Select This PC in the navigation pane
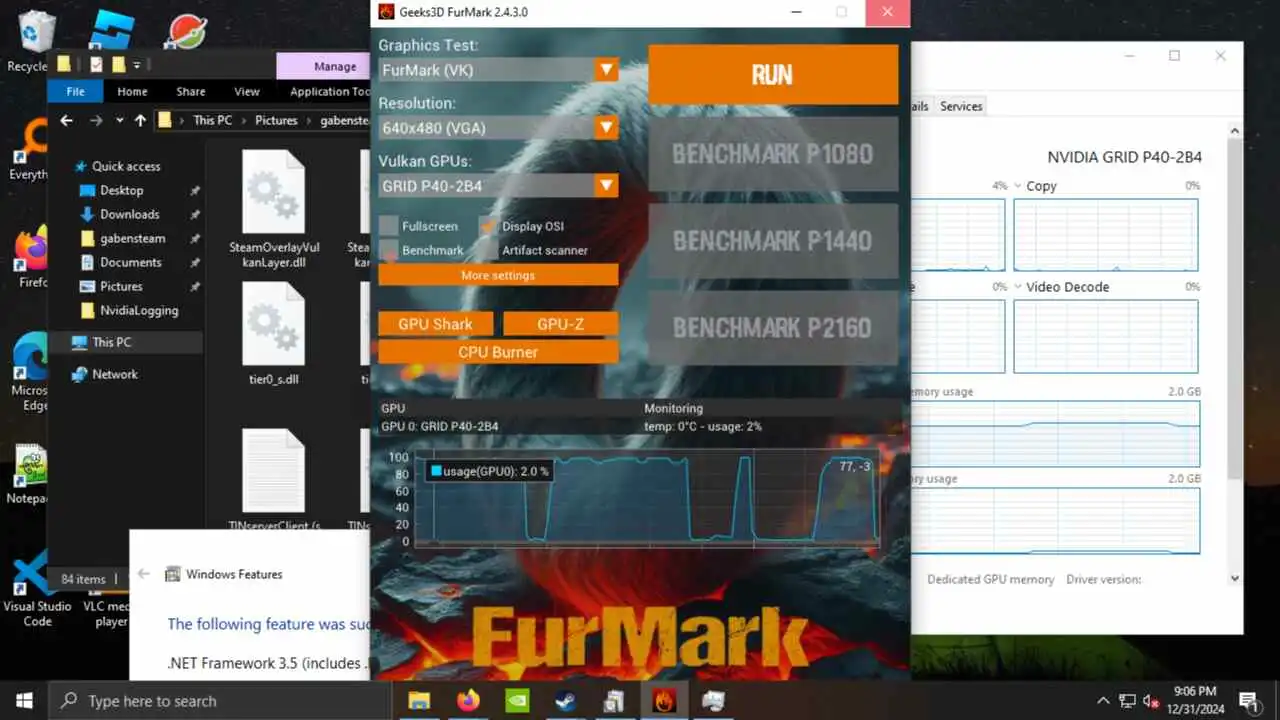 [111, 342]
